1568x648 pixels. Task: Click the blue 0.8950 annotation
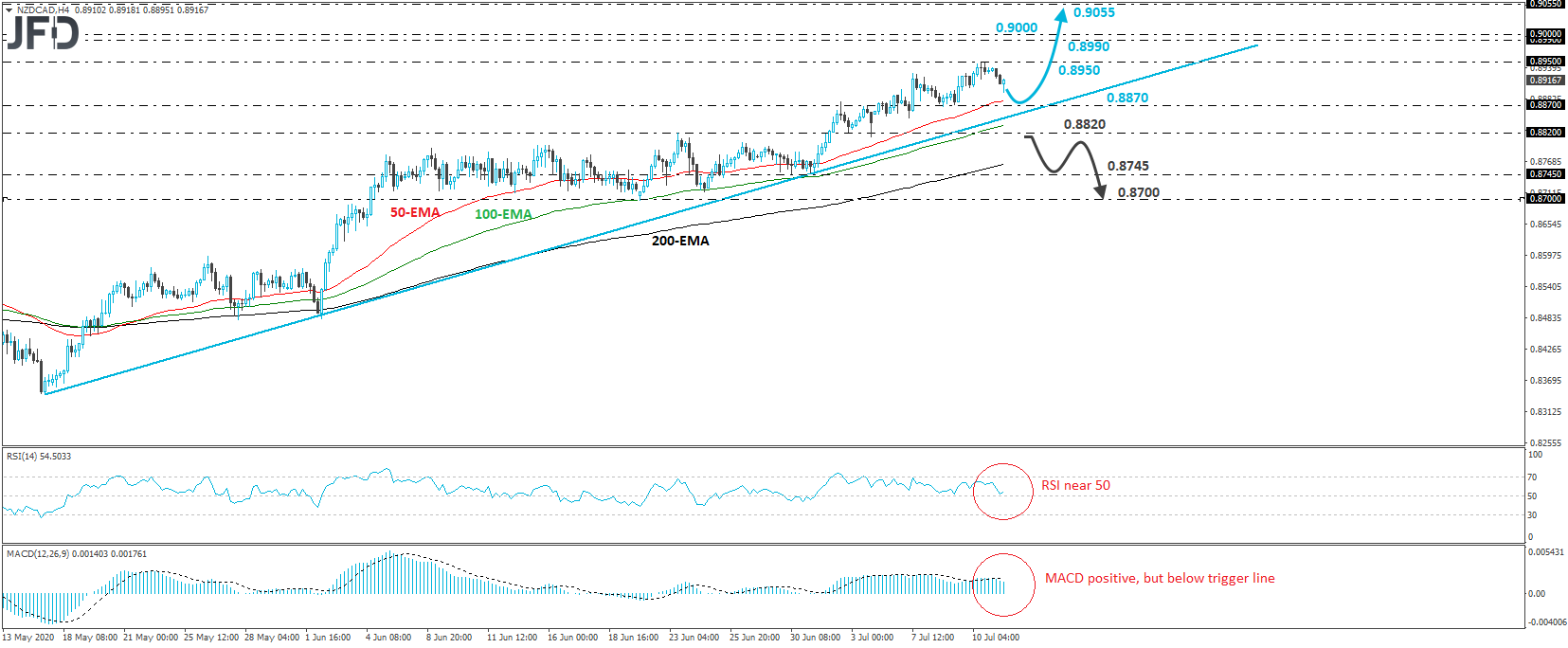(x=1079, y=70)
